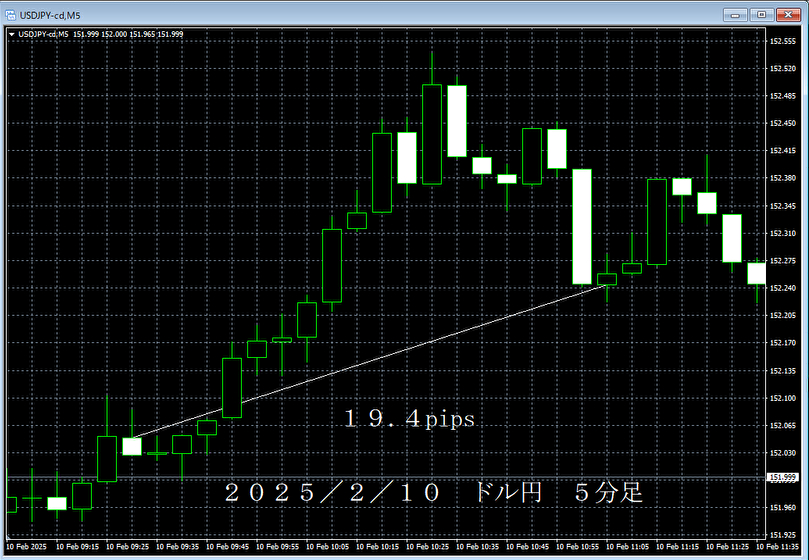809x560 pixels.
Task: Open the triangle dropdown beside USDJPY-cd,M5 label
Action: 12,35
